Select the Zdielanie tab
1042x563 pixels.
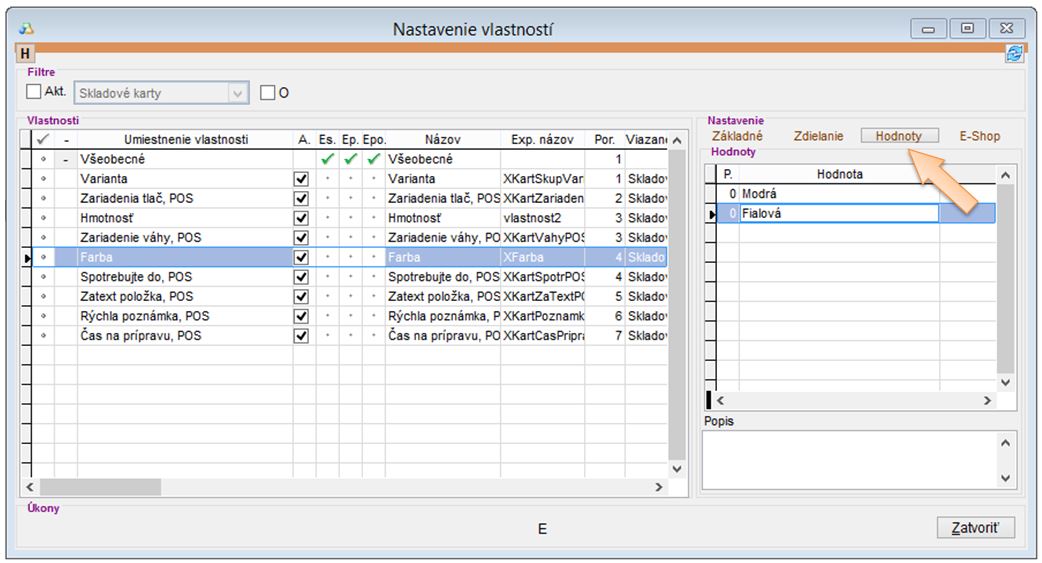(818, 136)
